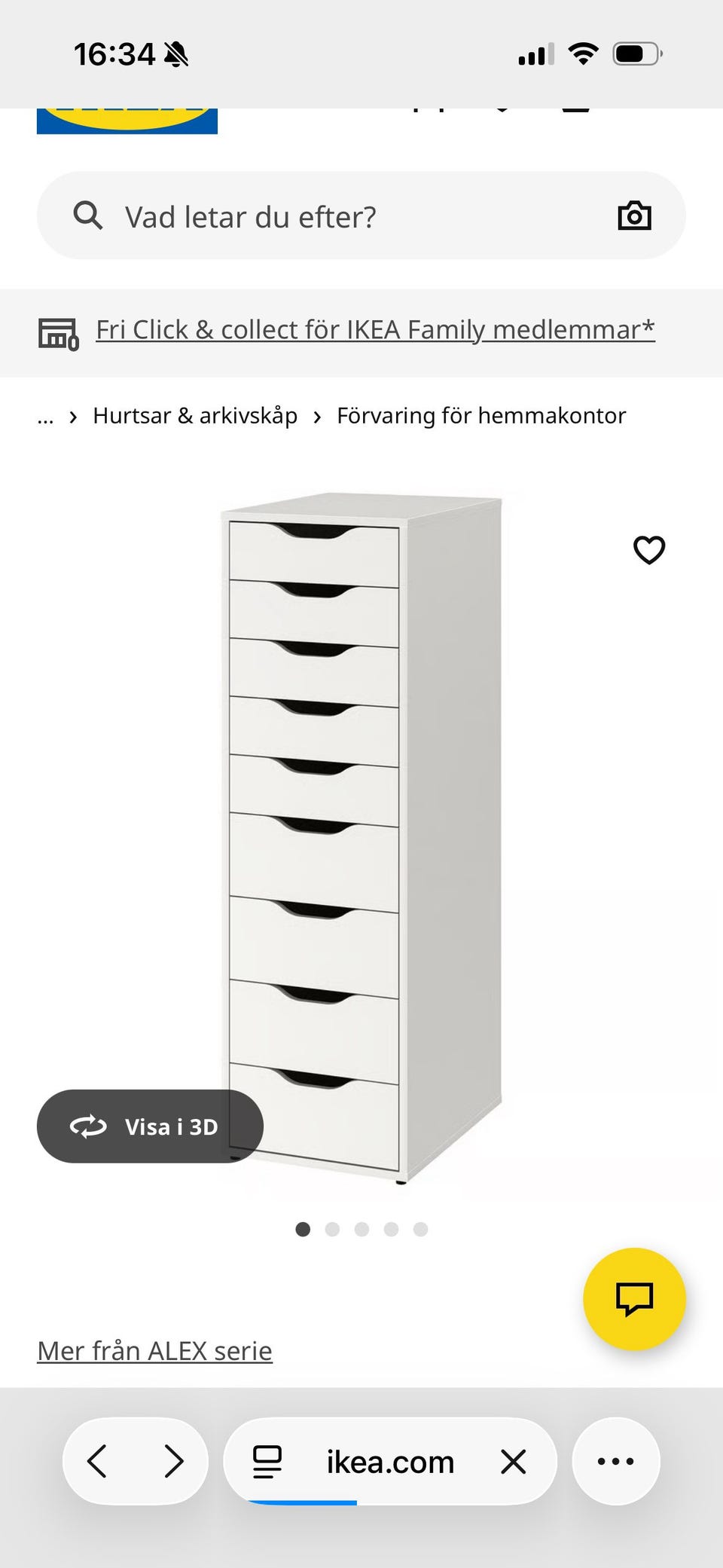Click the Visa i 3D button
Screen dimensions: 723x1568
pos(150,1126)
